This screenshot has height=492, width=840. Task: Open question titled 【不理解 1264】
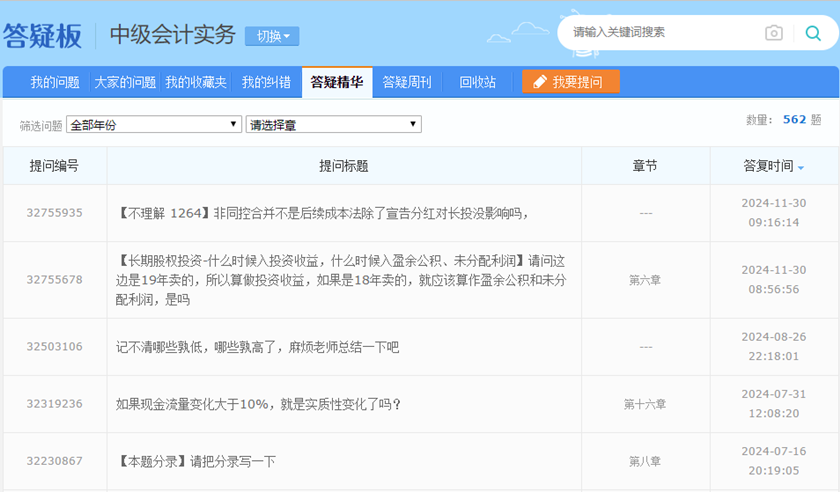tap(322, 213)
